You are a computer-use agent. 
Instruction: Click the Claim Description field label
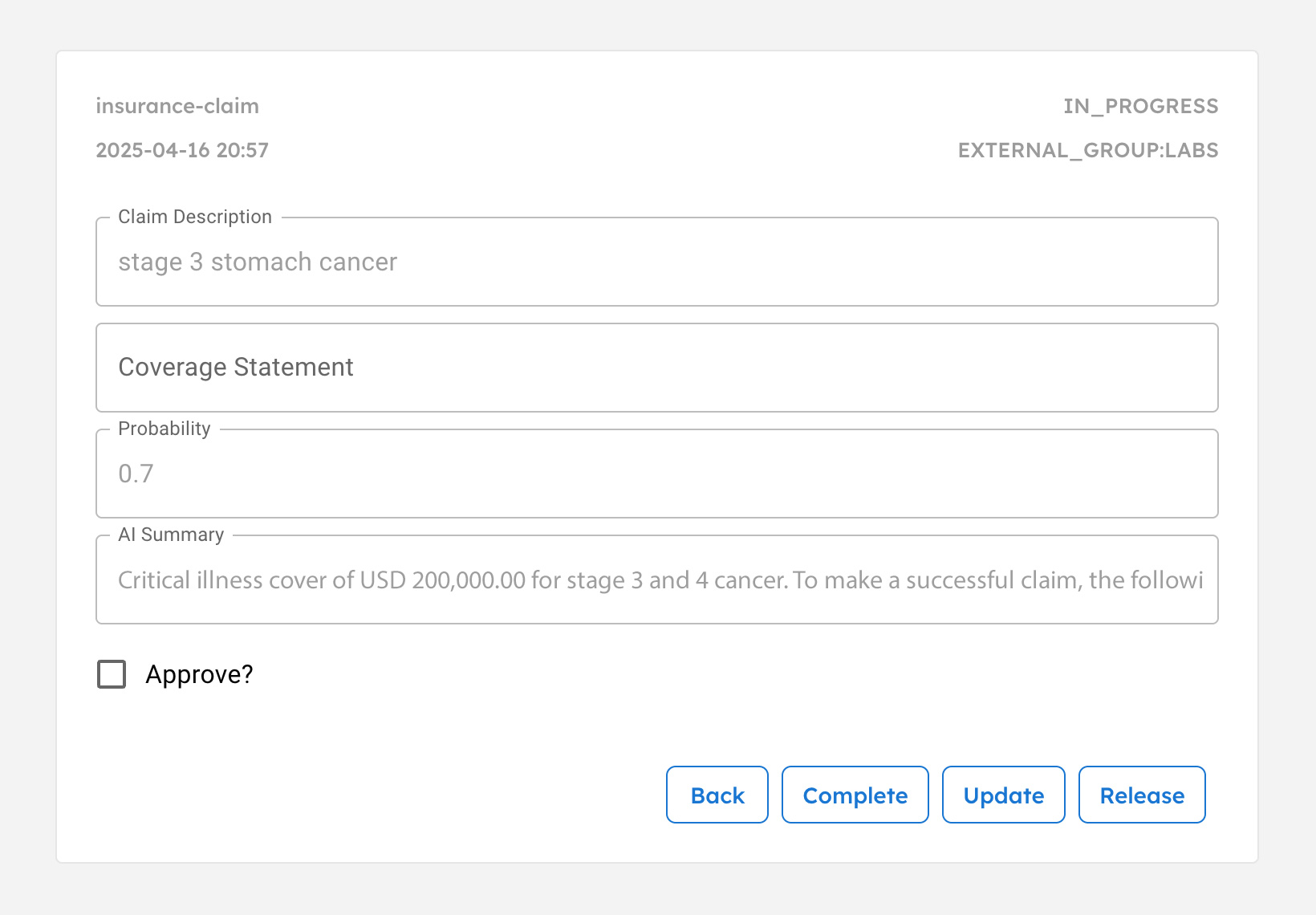point(194,216)
